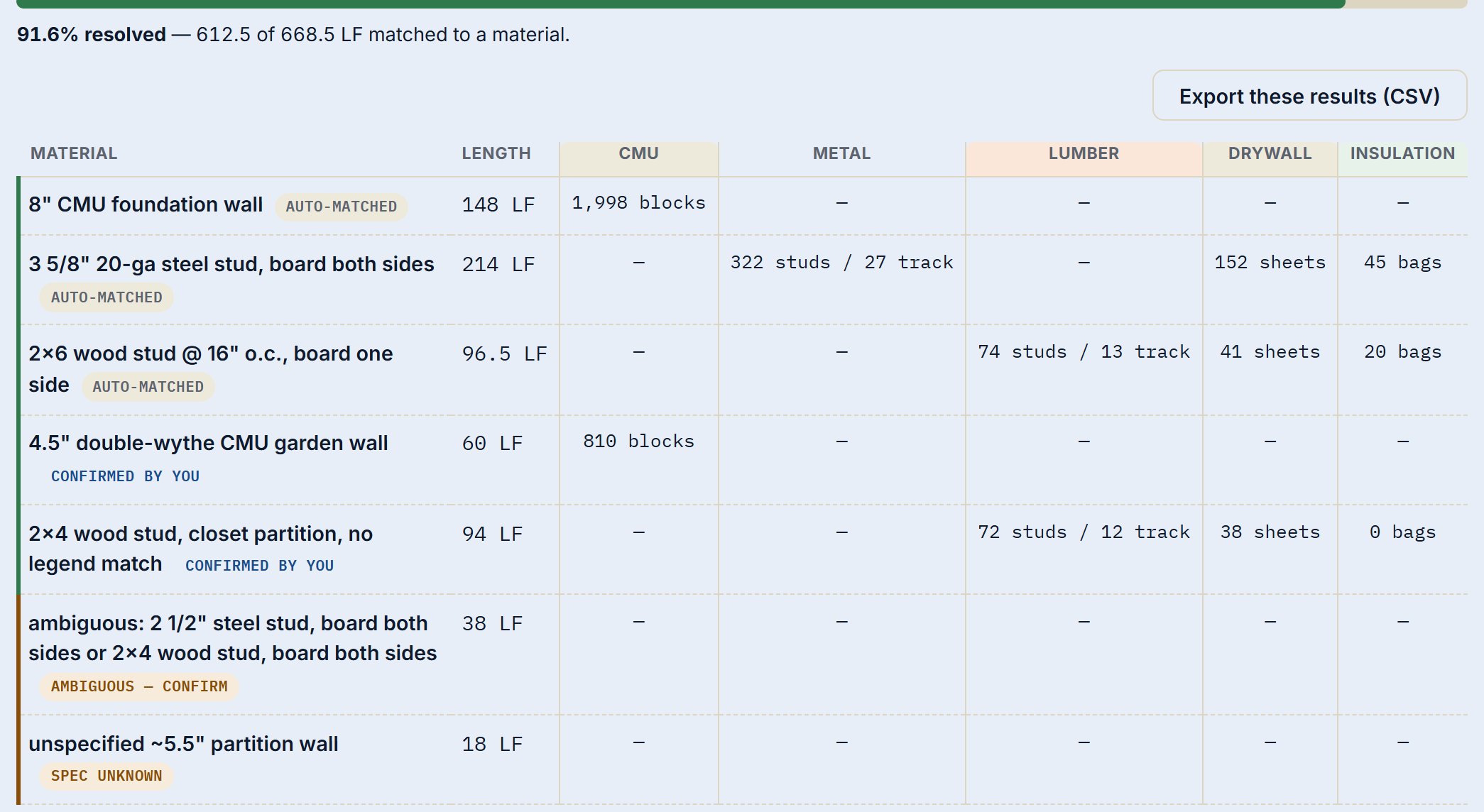Click the resolved progress bar
Screen dimensions: 1484x812
coord(742,4)
